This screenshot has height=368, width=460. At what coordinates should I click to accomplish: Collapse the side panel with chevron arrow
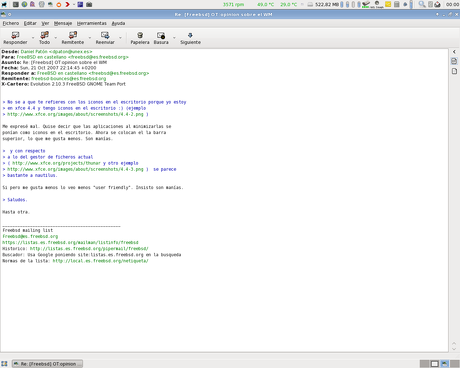coord(454,52)
